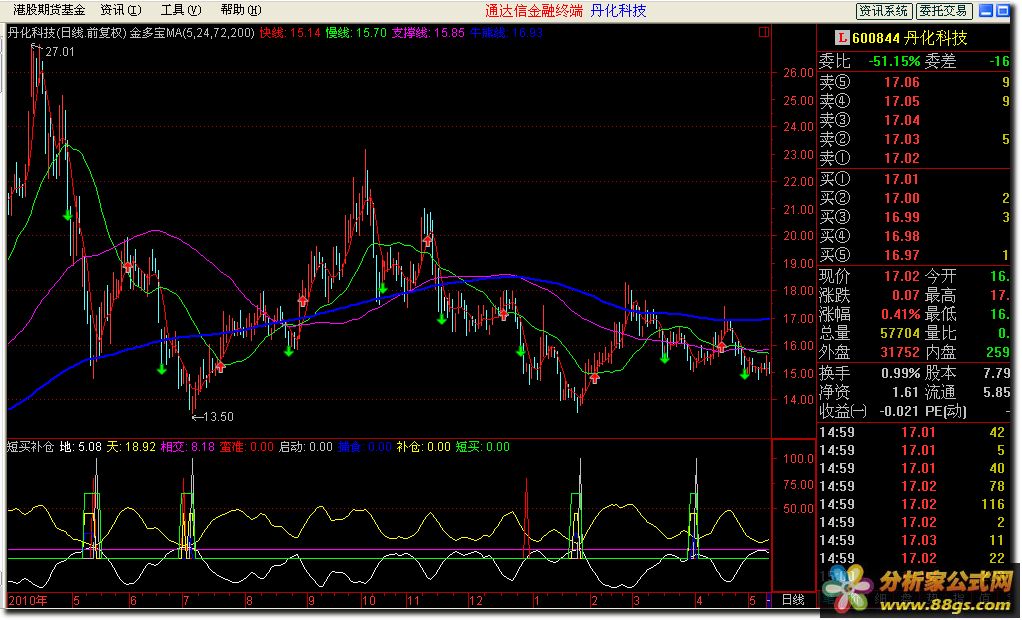Select the 买④ 16.98 bid row
This screenshot has height=620, width=1022.
(914, 236)
